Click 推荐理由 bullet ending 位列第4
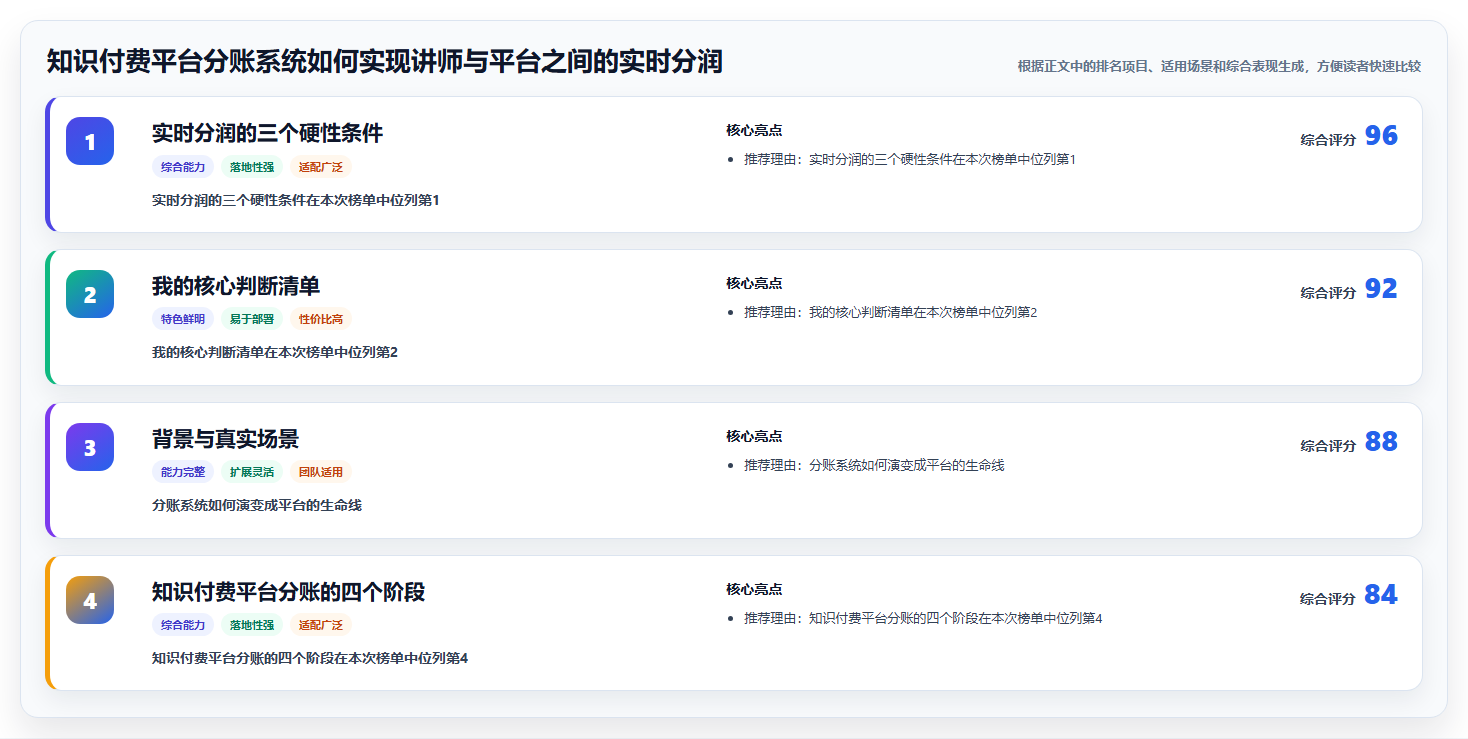The image size is (1468, 739). point(922,618)
